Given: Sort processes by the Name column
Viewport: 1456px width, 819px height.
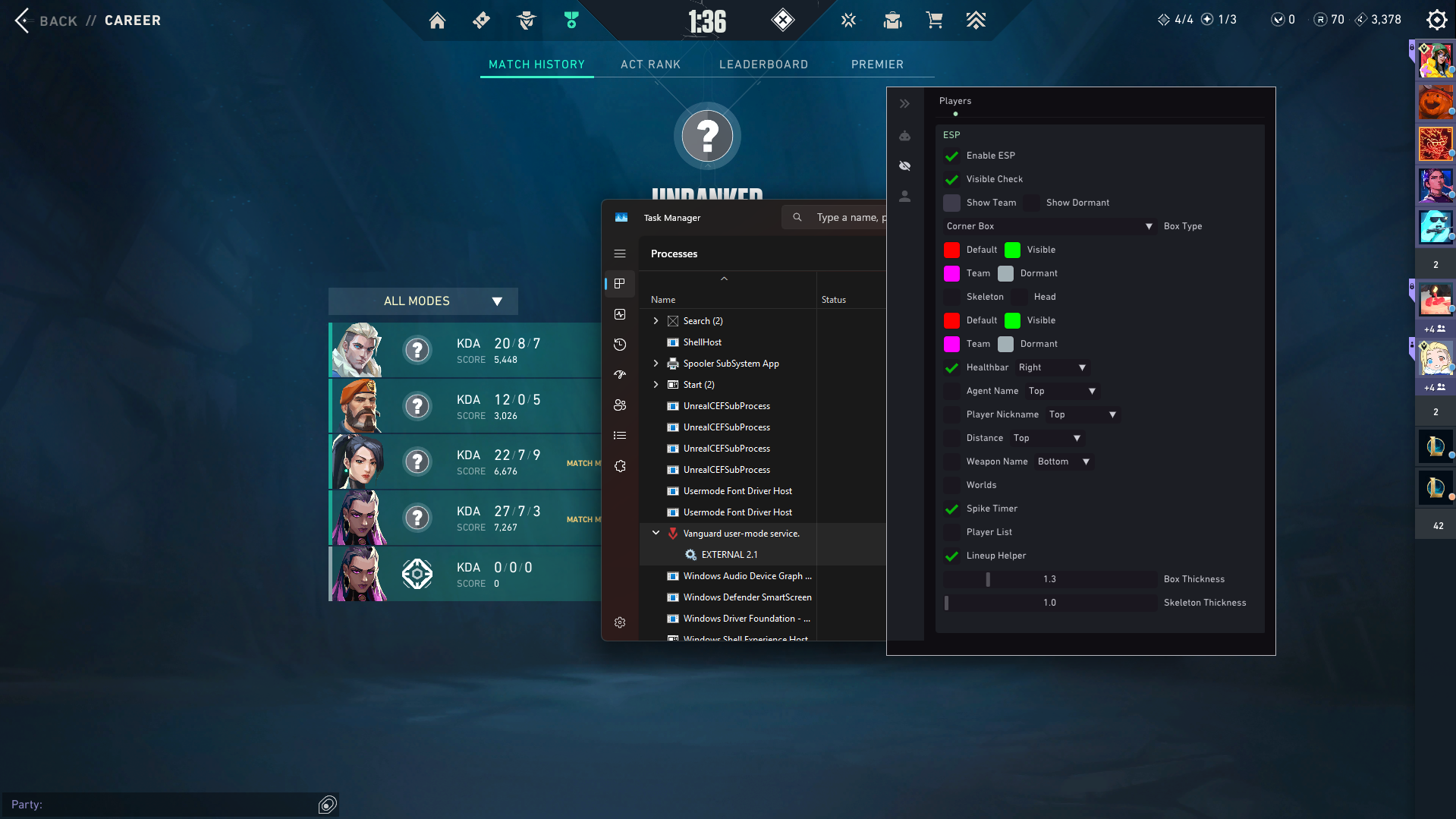Looking at the screenshot, I should pyautogui.click(x=662, y=300).
